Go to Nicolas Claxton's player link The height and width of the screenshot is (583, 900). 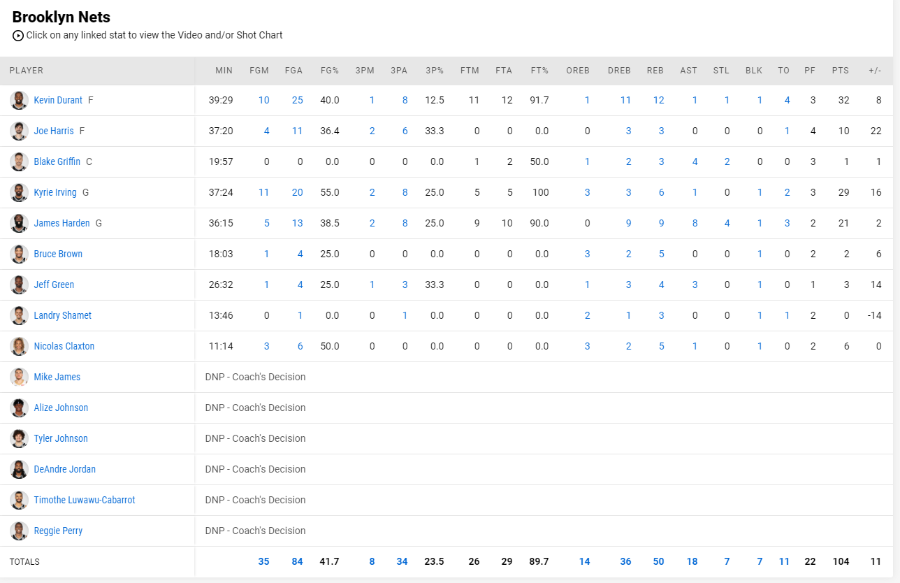tap(64, 347)
